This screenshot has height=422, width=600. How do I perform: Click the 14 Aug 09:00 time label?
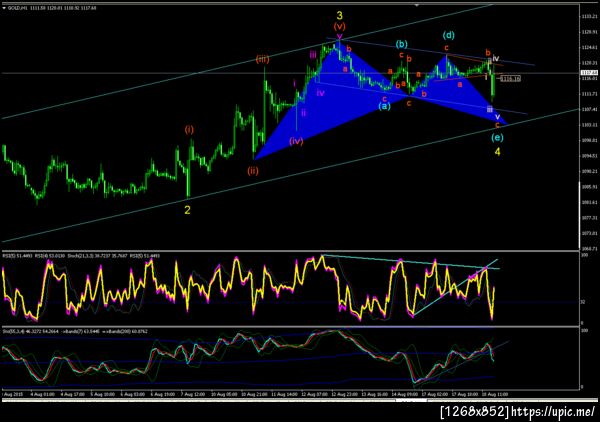tap(404, 394)
